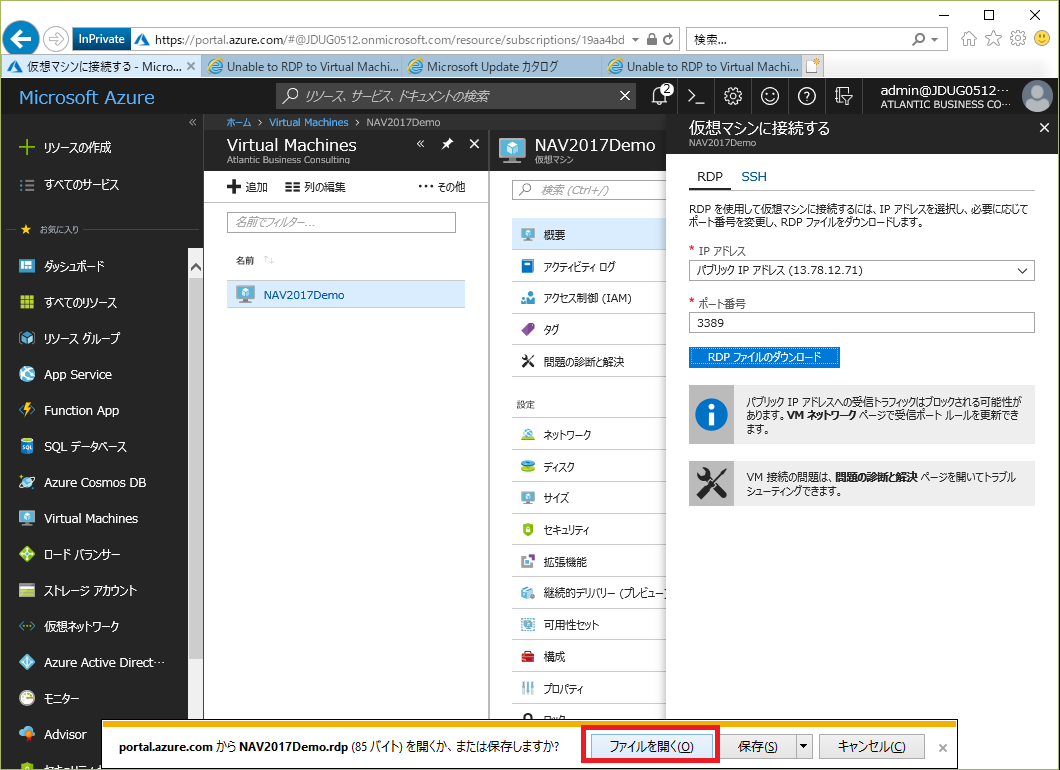Click キャンセル in the download bar
Screen dimensions: 1060x770
coord(871,746)
